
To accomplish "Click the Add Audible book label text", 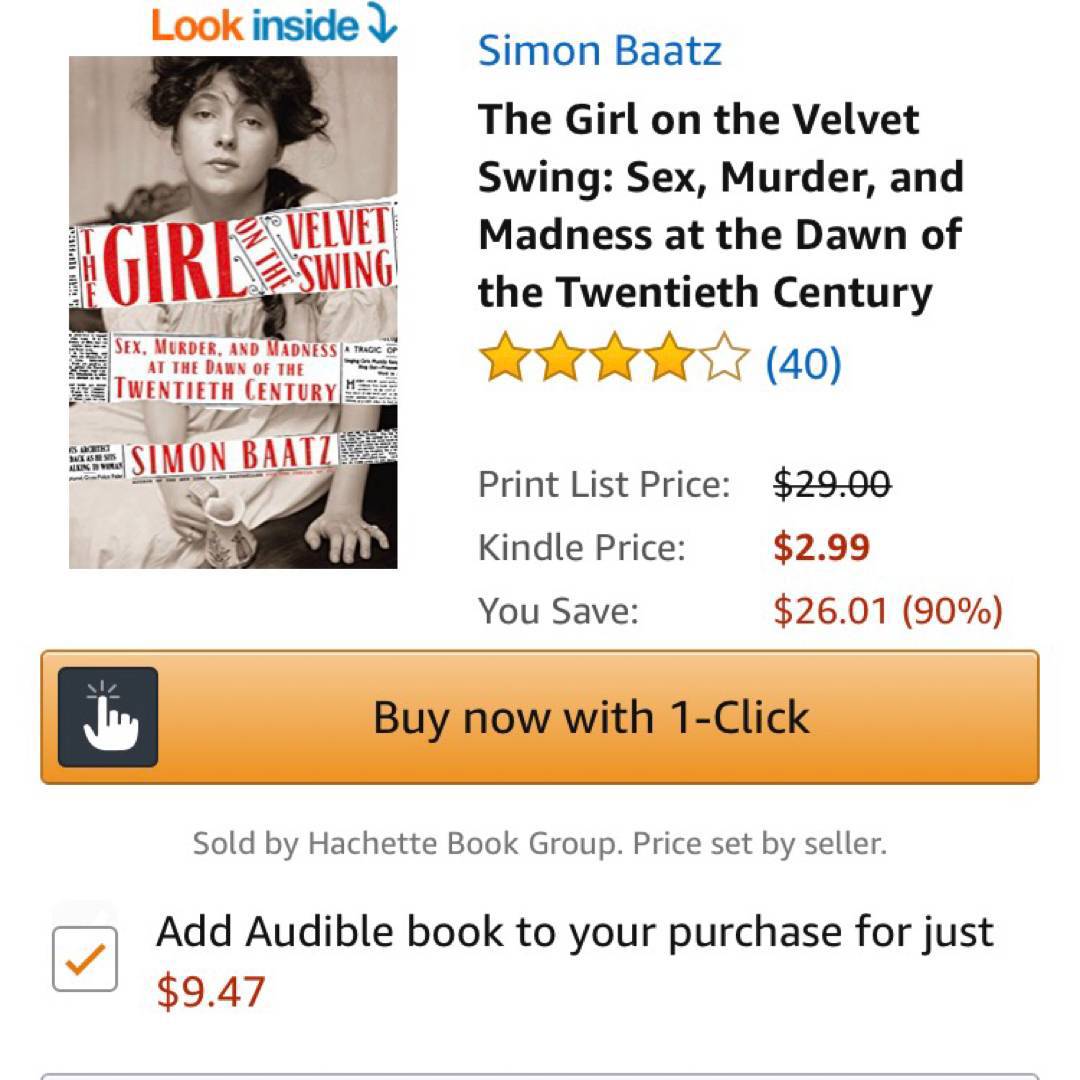I will [x=575, y=932].
